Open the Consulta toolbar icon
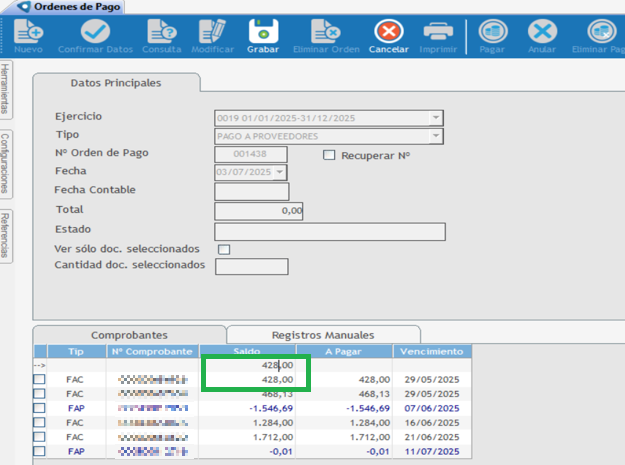This screenshot has width=625, height=465. 162,34
